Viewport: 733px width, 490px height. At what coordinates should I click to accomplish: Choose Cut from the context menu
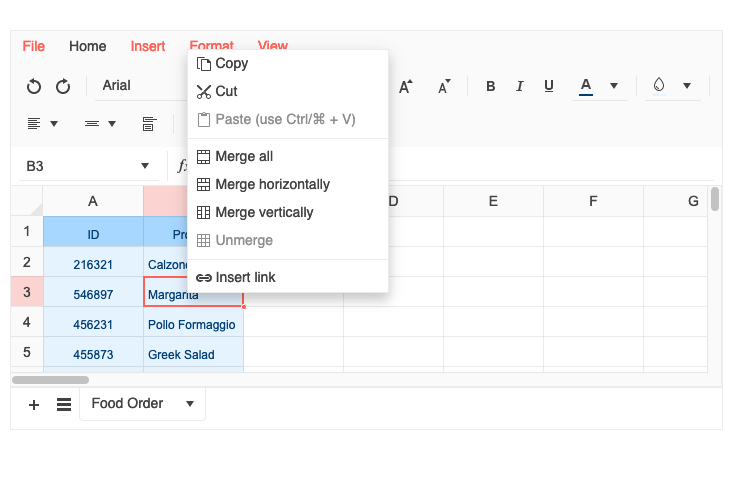[288, 91]
